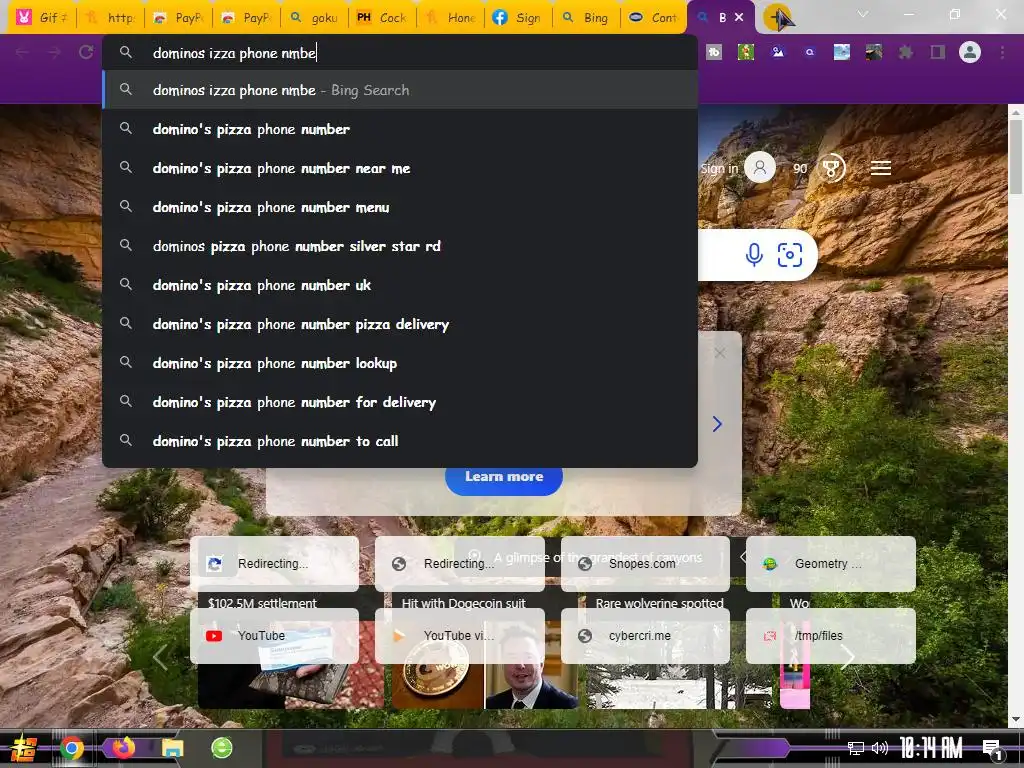1024x768 pixels.
Task: Open the notification center icon
Action: 993,748
